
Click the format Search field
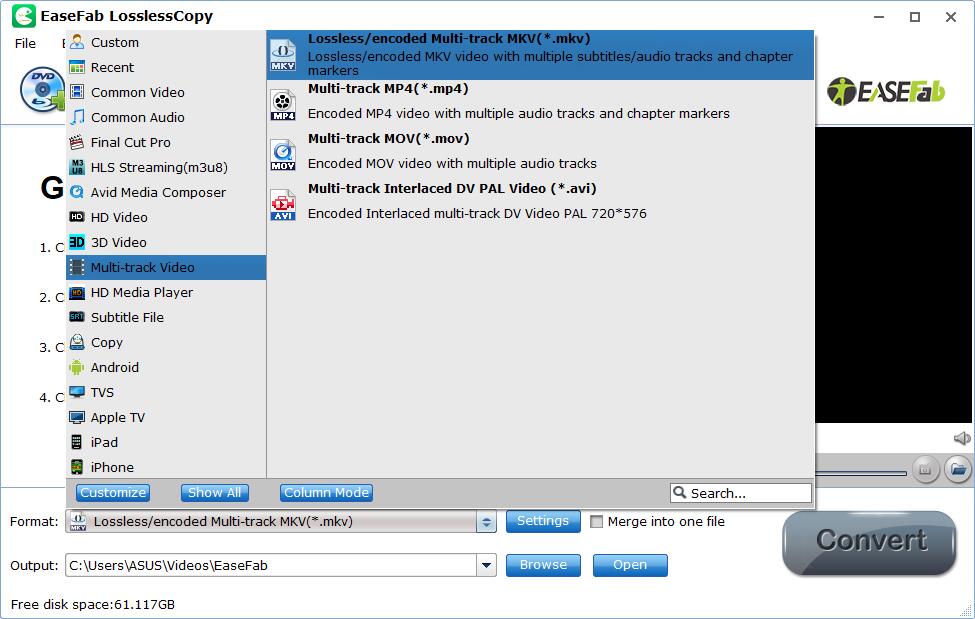coord(741,493)
